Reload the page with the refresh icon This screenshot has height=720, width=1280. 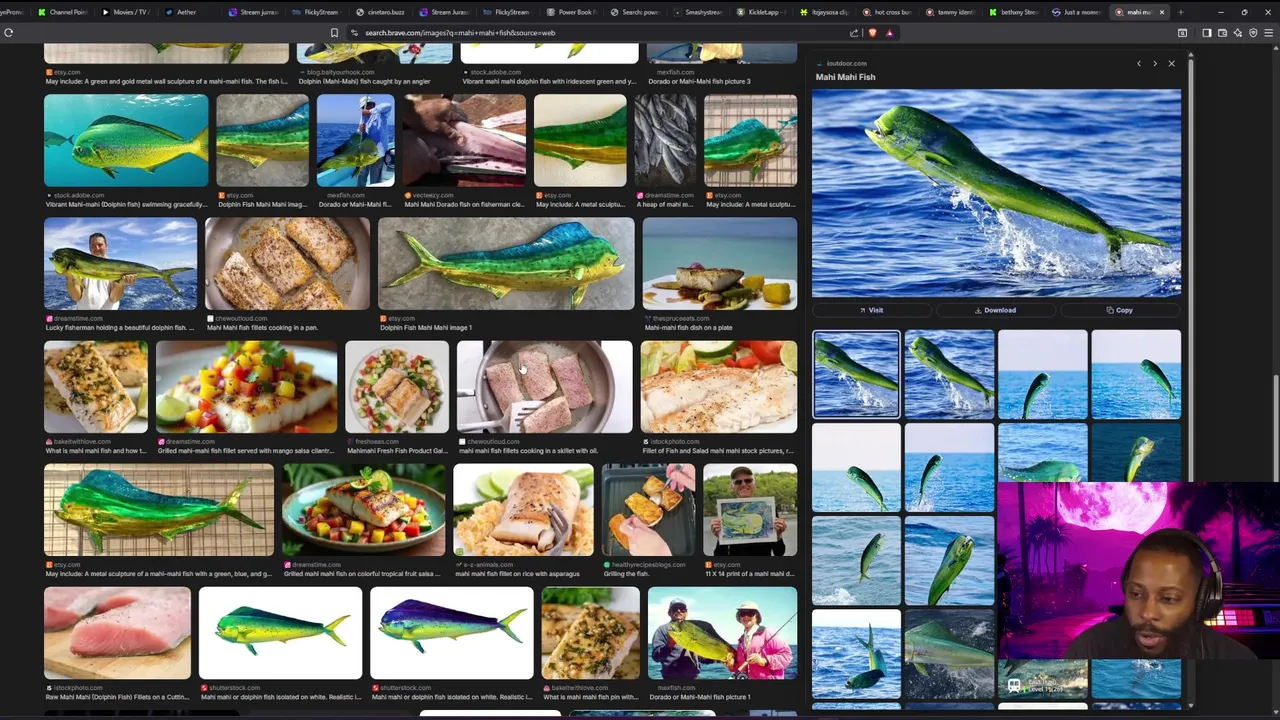click(x=9, y=32)
